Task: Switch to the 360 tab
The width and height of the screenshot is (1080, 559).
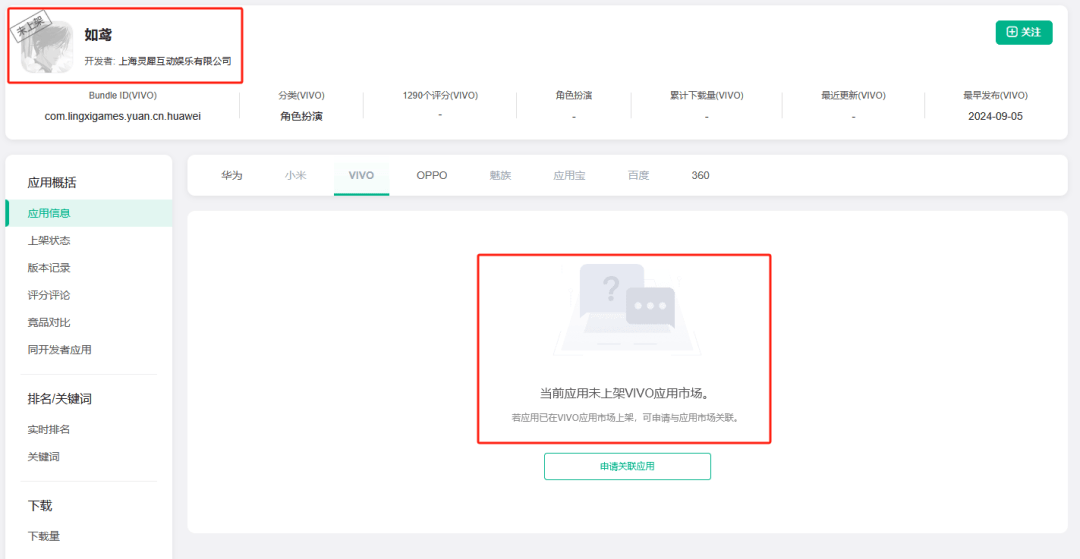Action: 700,176
